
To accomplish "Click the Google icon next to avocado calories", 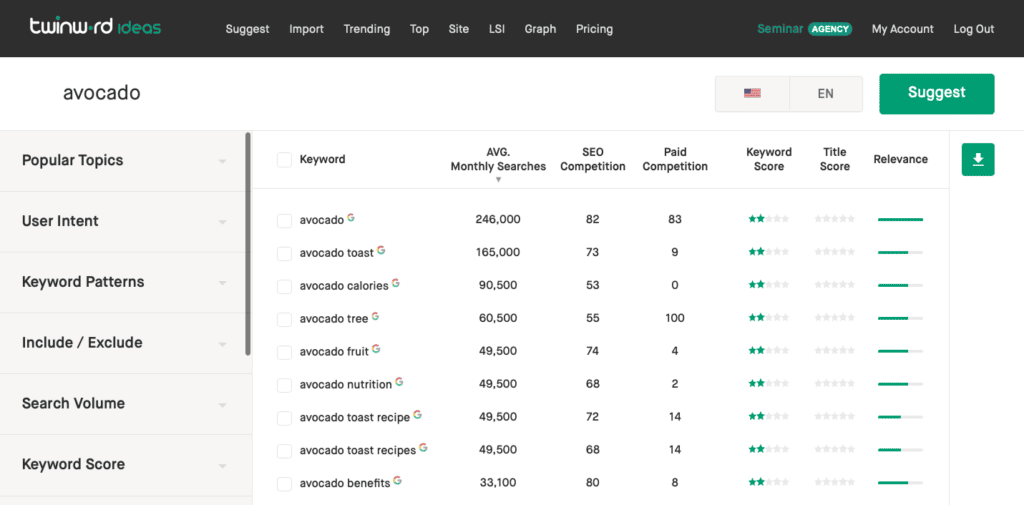I will (396, 283).
